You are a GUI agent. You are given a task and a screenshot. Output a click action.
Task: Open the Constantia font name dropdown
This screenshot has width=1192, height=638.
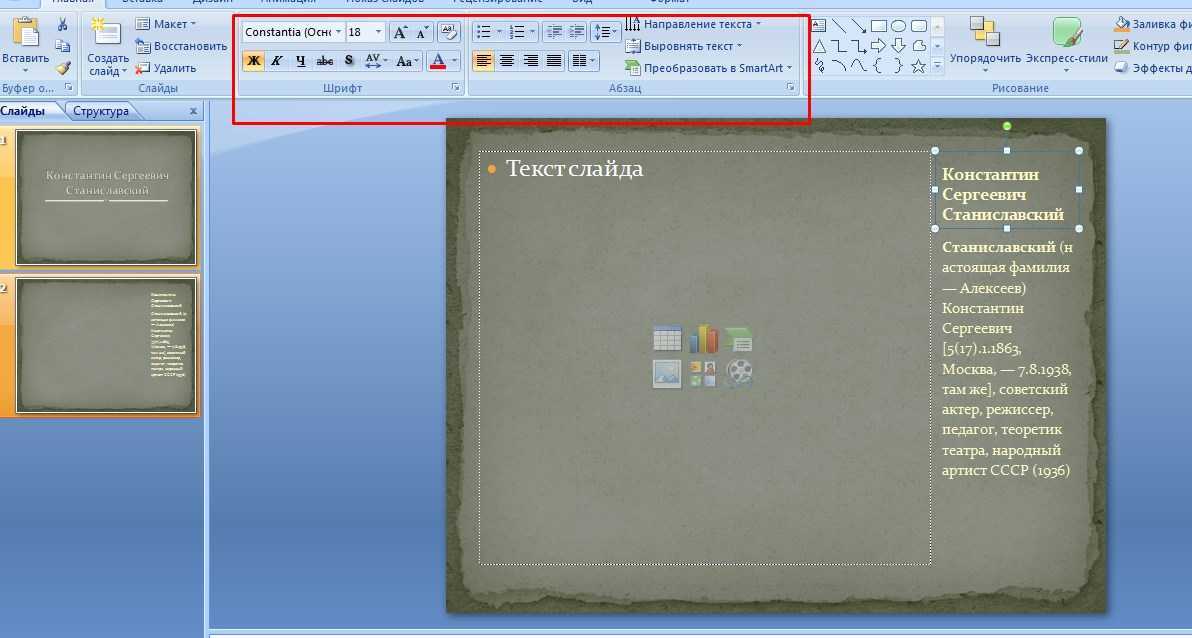point(338,32)
